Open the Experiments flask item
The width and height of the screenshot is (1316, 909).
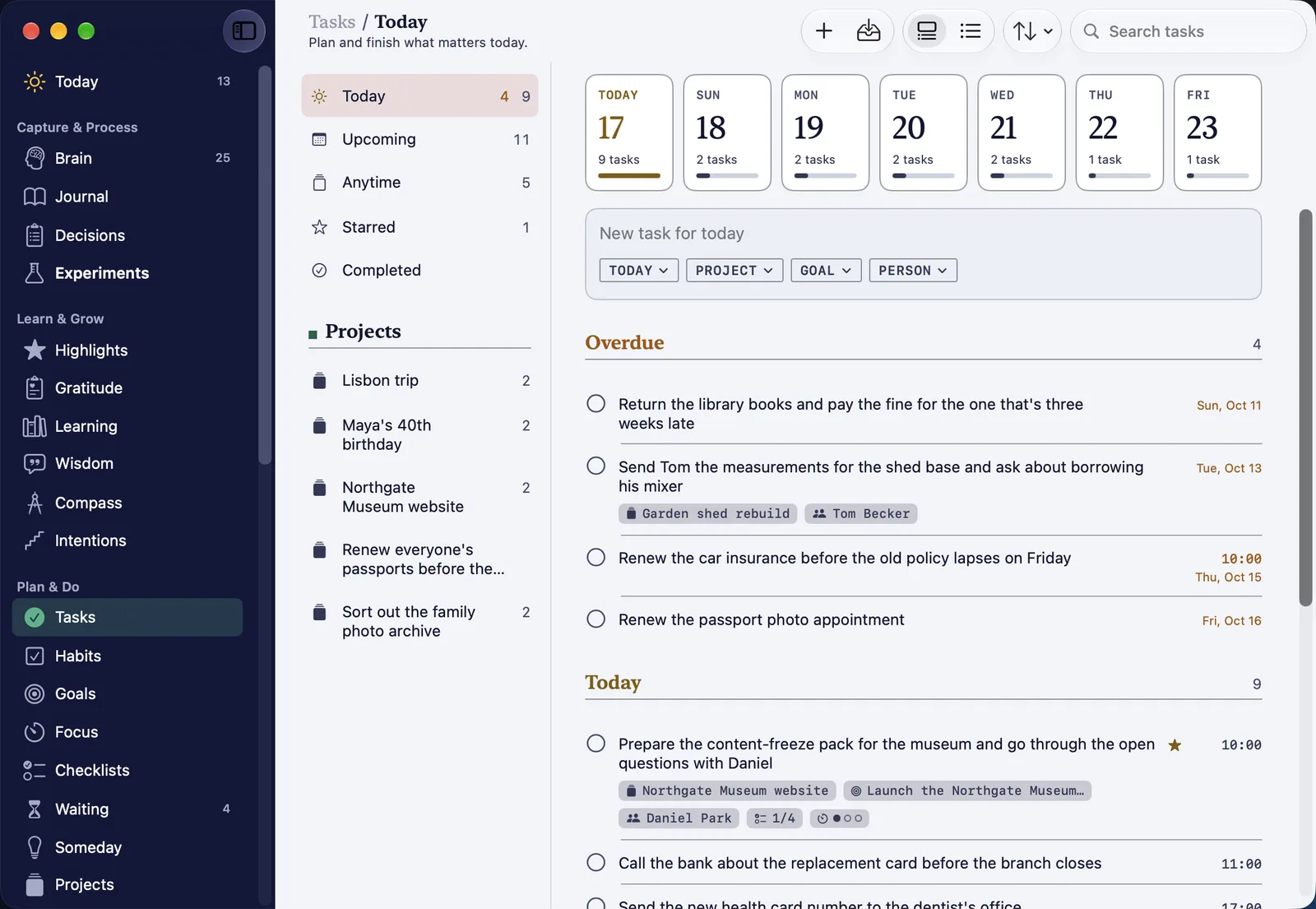coord(127,273)
